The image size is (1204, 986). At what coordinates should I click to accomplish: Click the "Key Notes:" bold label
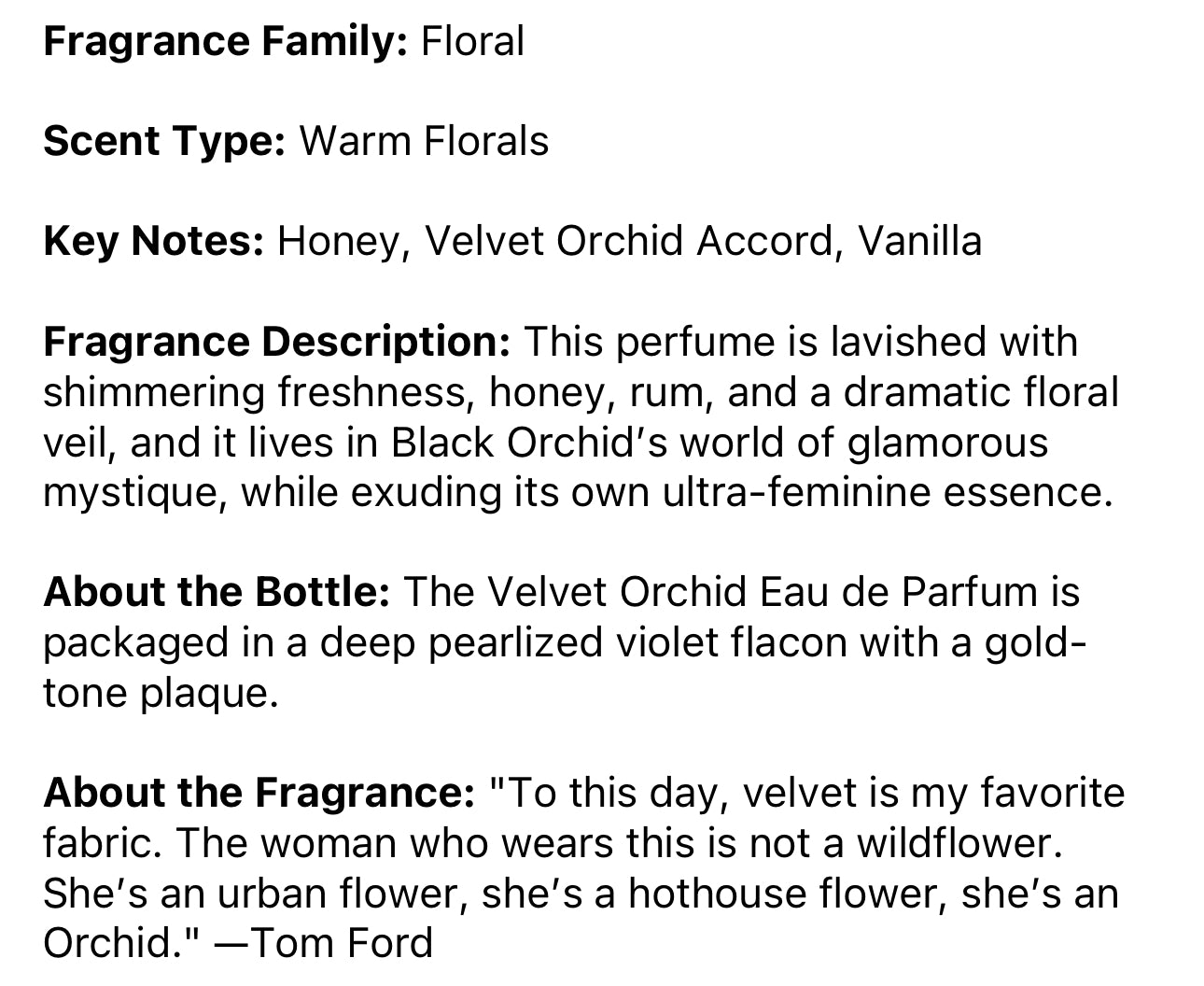[154, 241]
